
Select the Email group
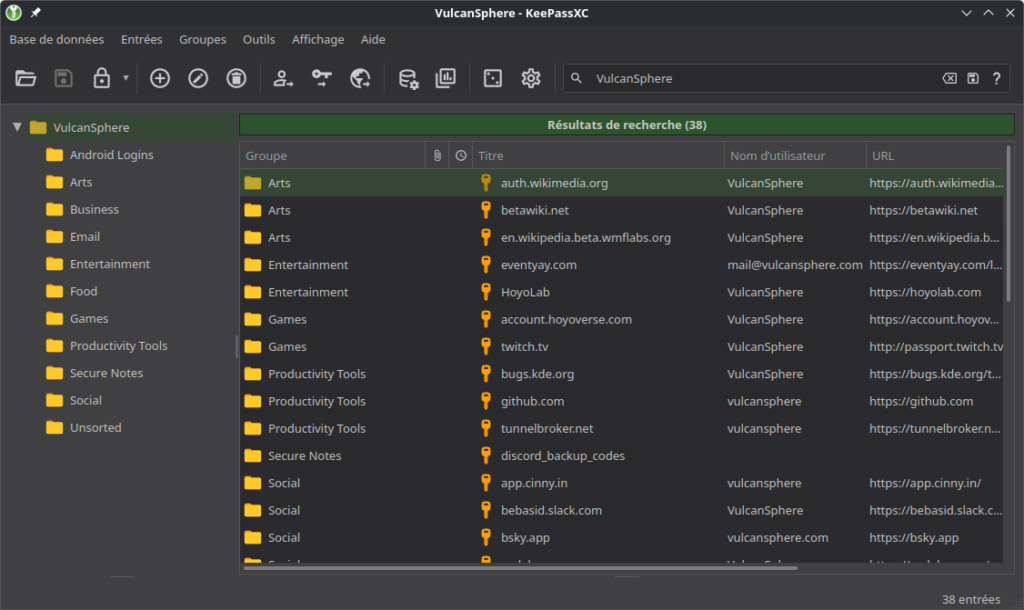[x=85, y=236]
